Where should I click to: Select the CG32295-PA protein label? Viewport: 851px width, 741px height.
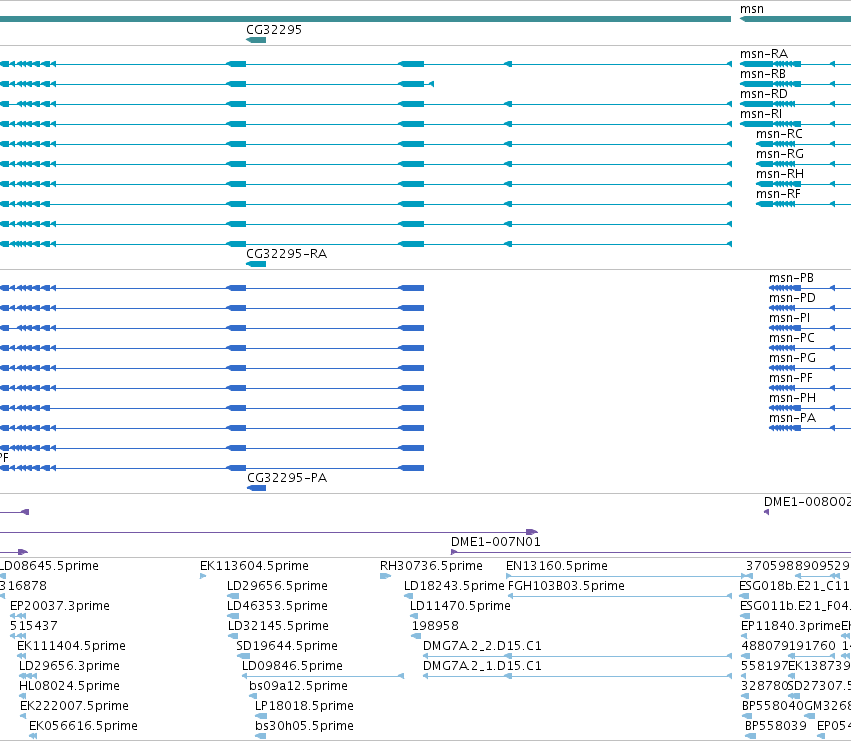click(287, 478)
